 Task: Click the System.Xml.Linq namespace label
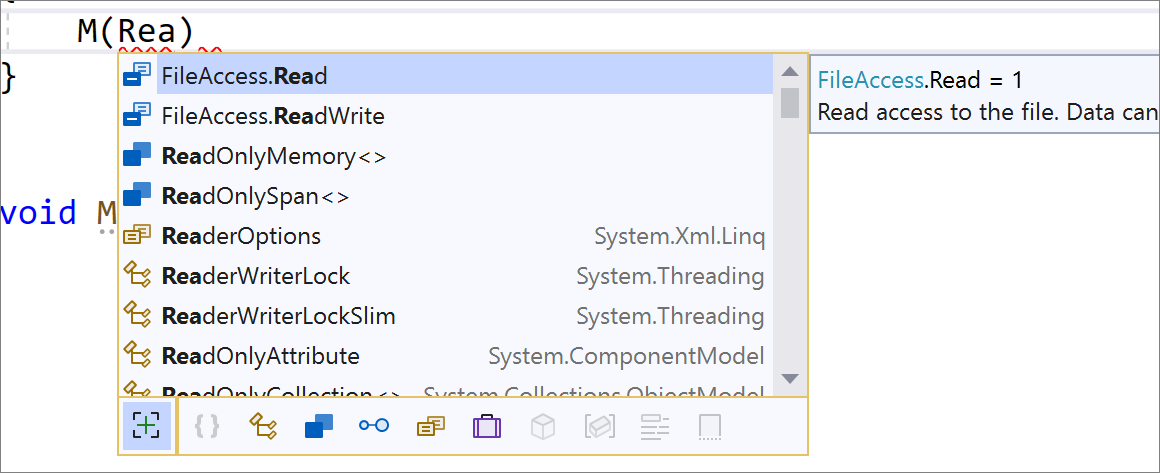click(679, 236)
